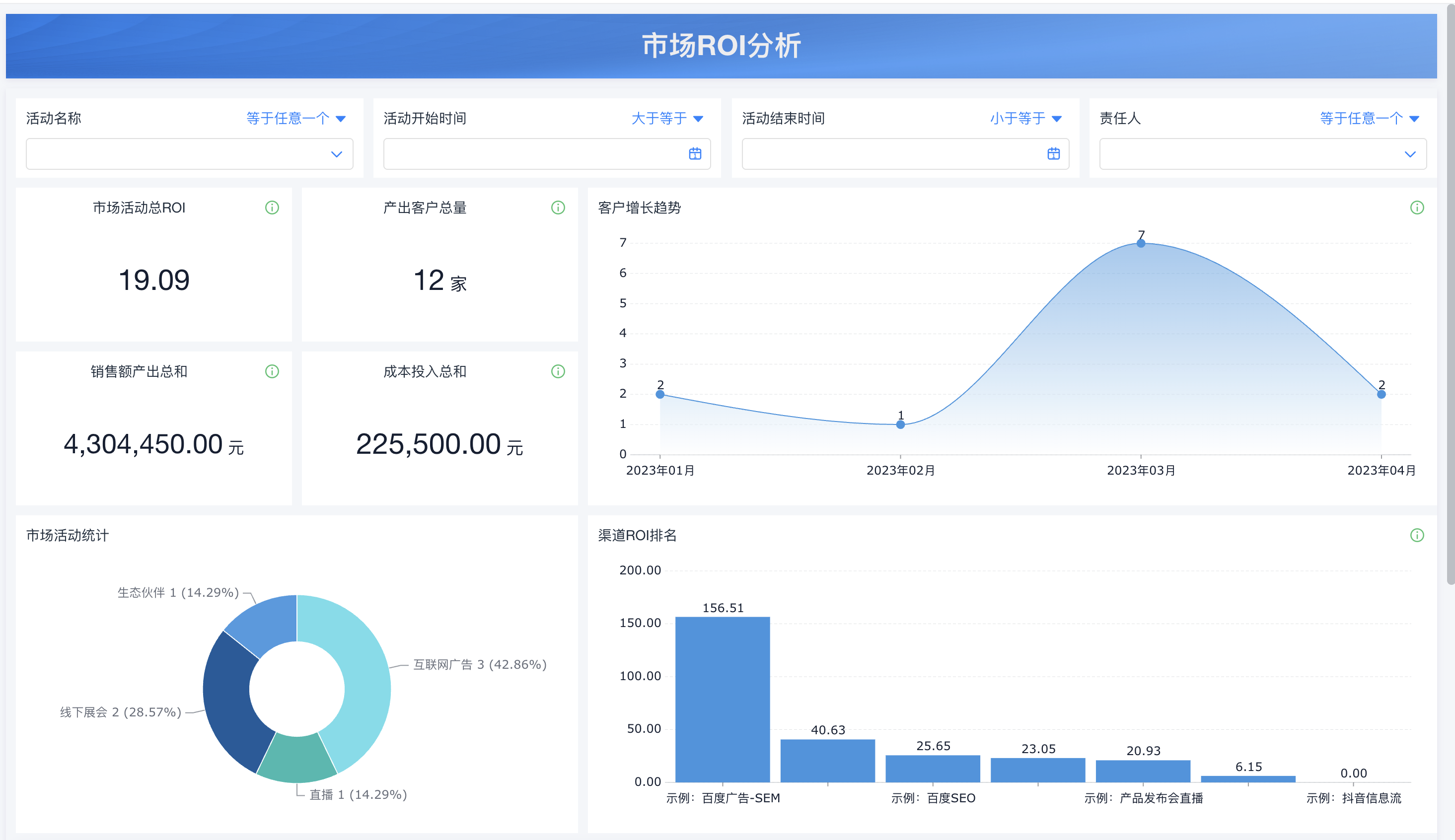This screenshot has height=840, width=1455.
Task: Open calendar picker for 活动结束时间
Action: pos(1053,154)
